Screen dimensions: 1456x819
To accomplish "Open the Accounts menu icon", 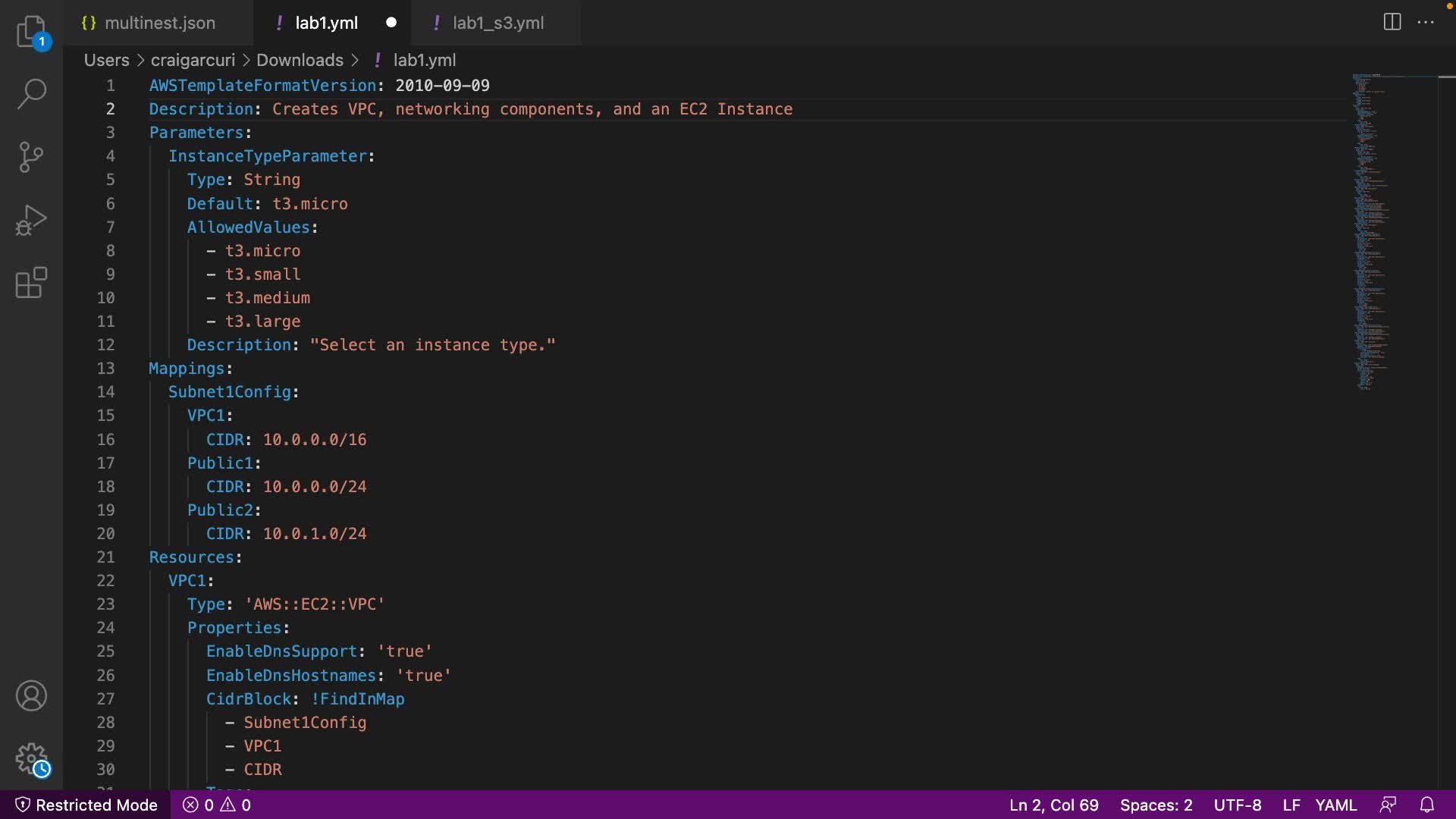I will pyautogui.click(x=31, y=695).
